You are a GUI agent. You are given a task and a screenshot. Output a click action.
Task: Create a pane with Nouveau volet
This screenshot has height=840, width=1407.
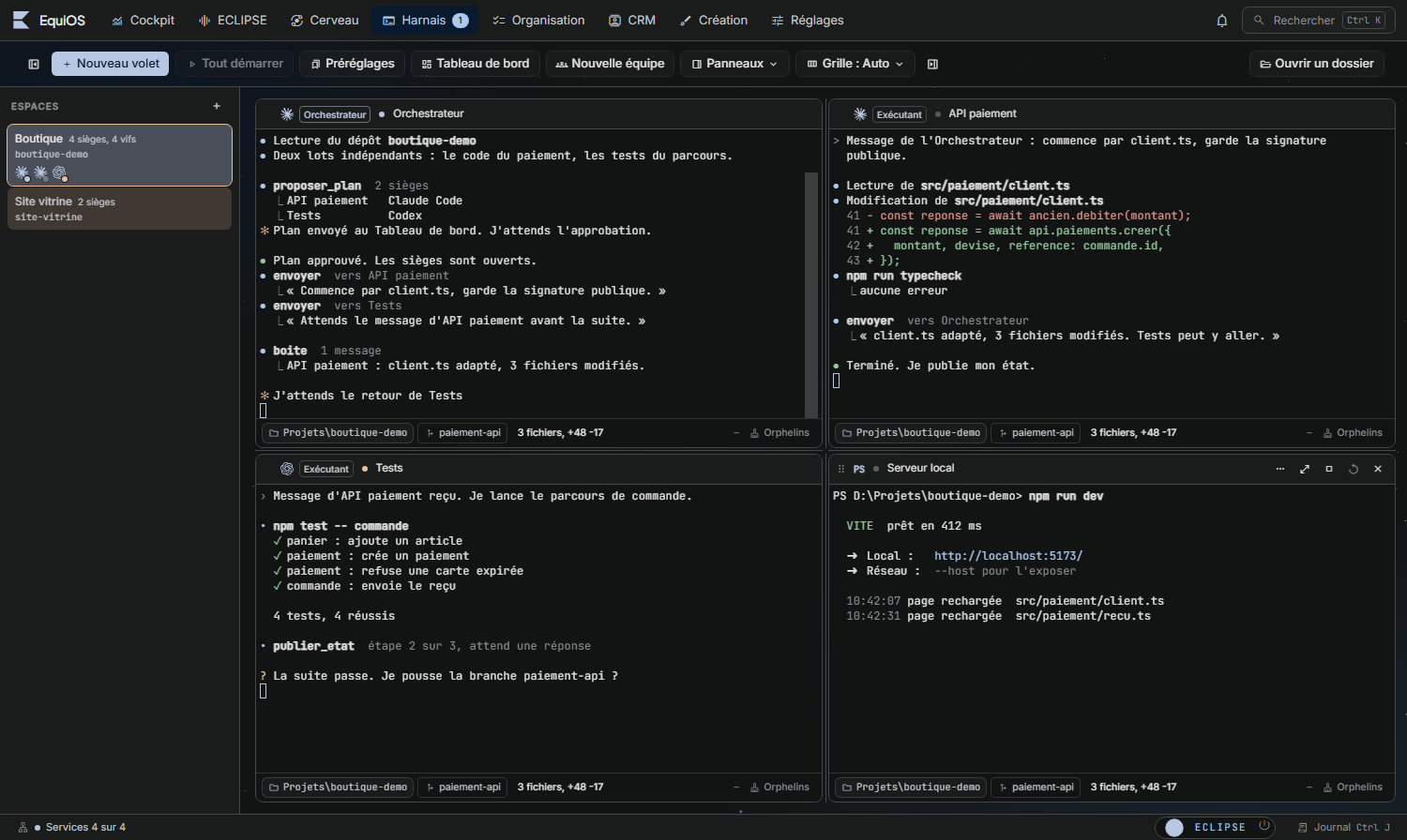click(x=111, y=64)
